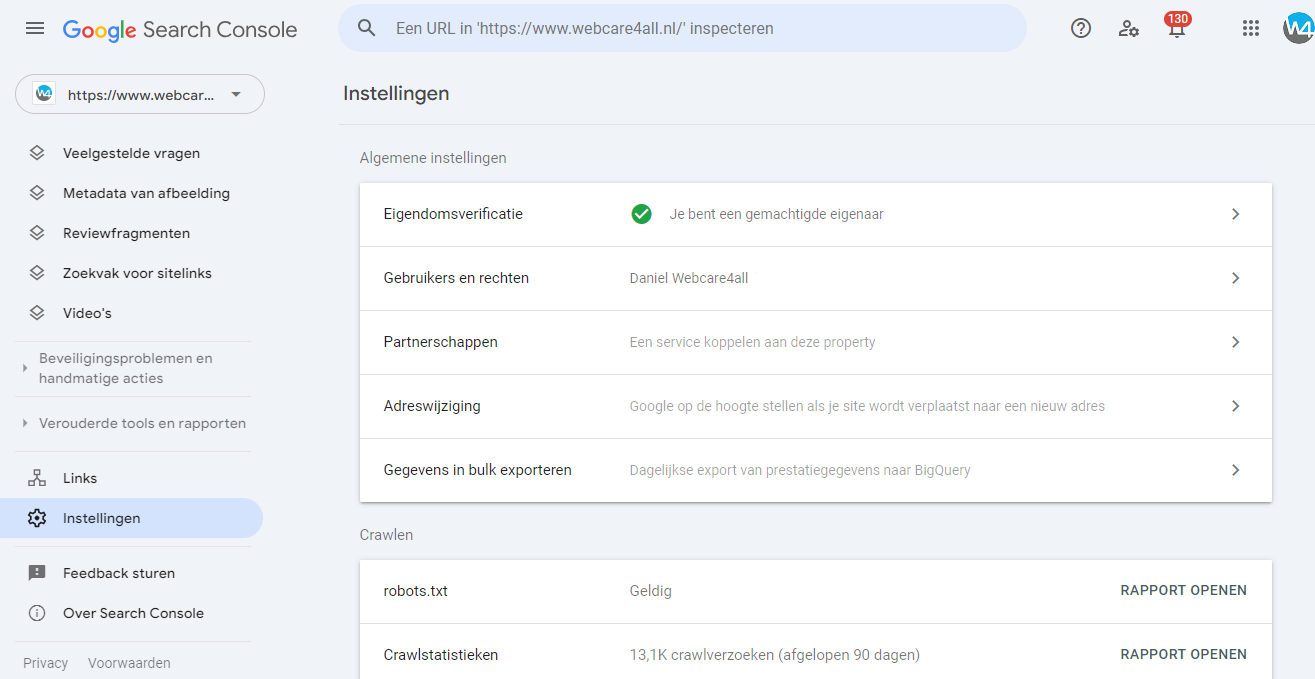Viewport: 1315px width, 679px height.
Task: Select Video's in the sidebar
Action: 87,312
